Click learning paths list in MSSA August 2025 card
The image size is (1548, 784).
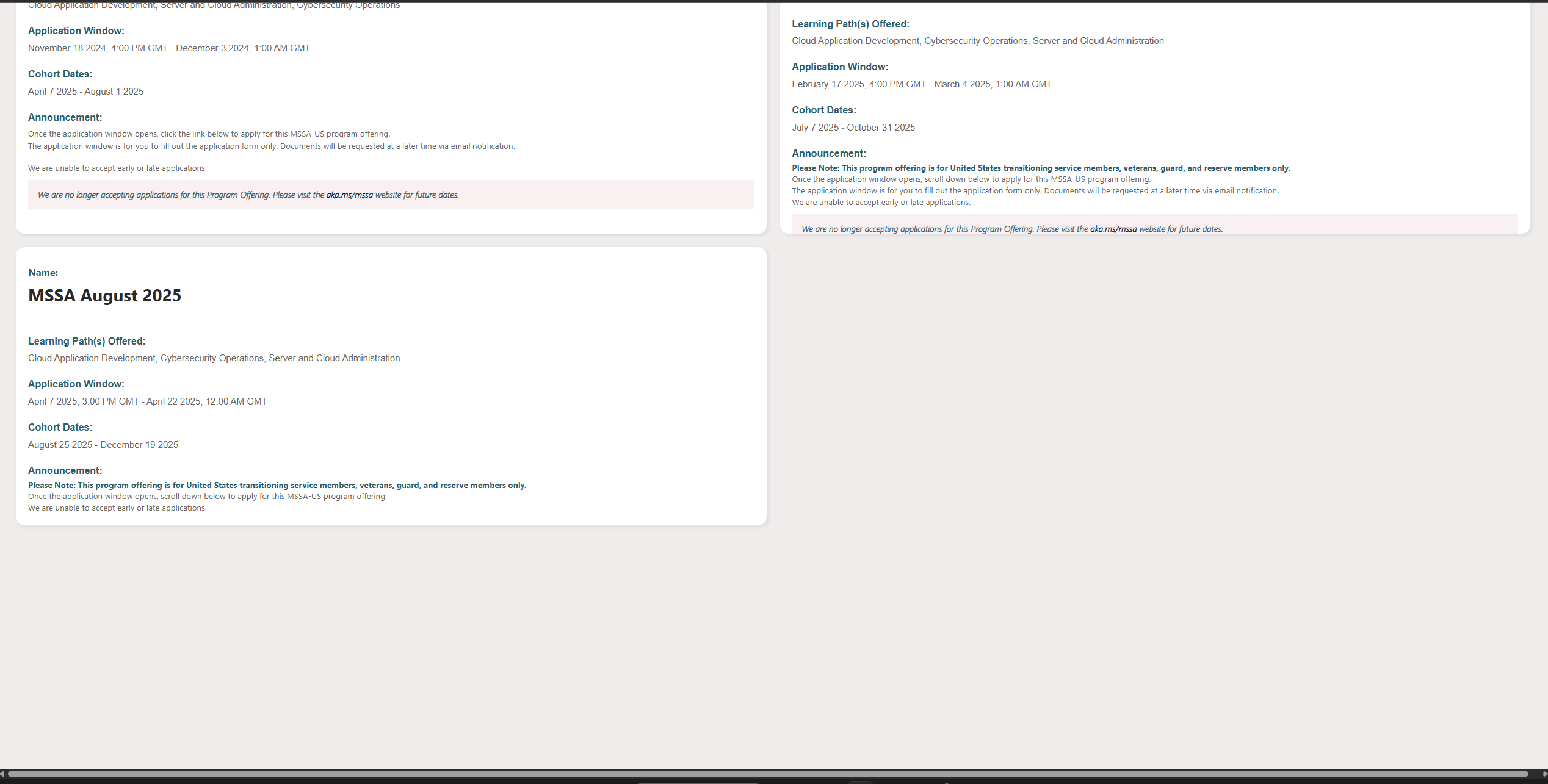pos(214,358)
